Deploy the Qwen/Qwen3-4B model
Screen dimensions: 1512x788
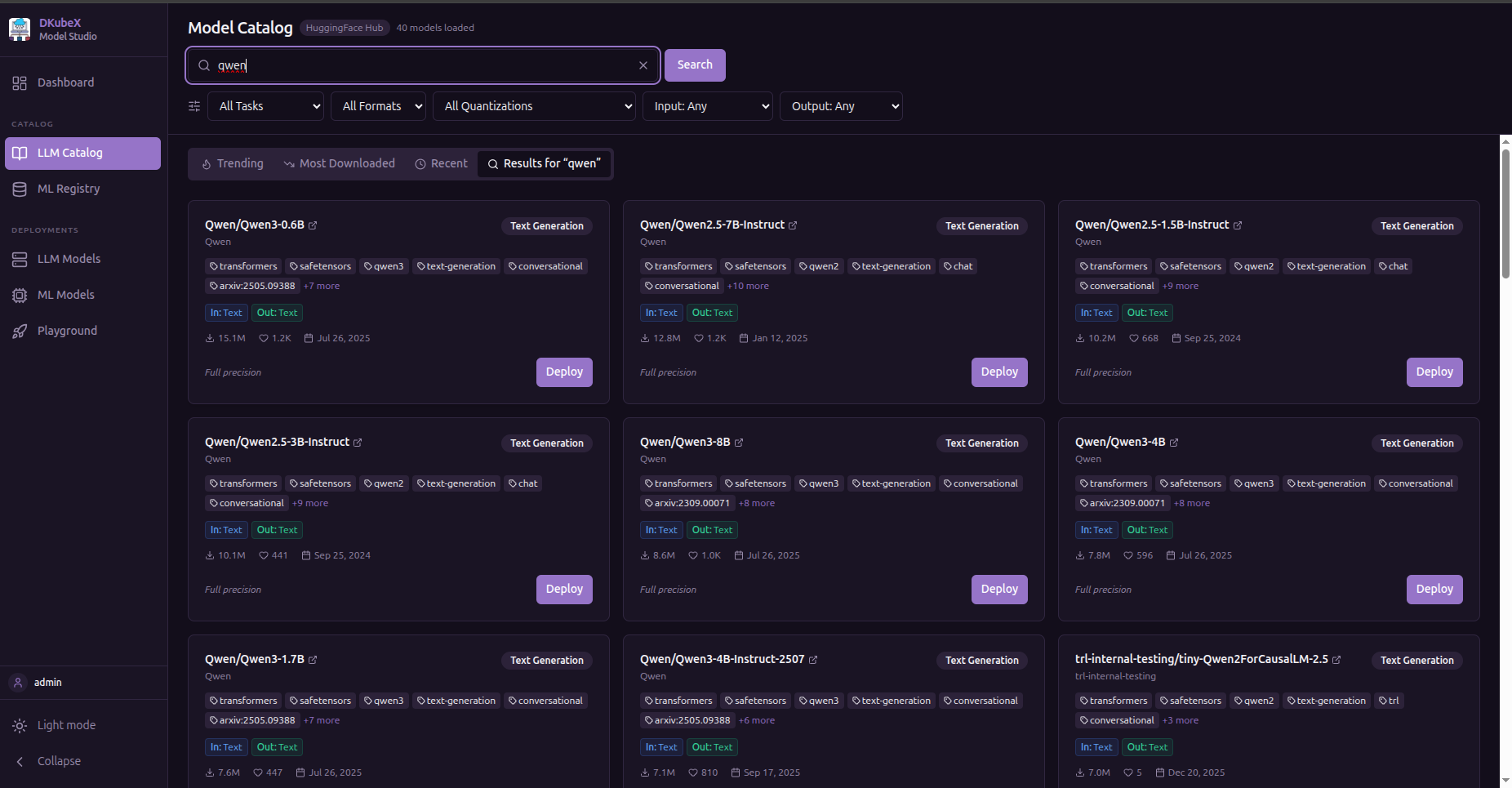1434,590
